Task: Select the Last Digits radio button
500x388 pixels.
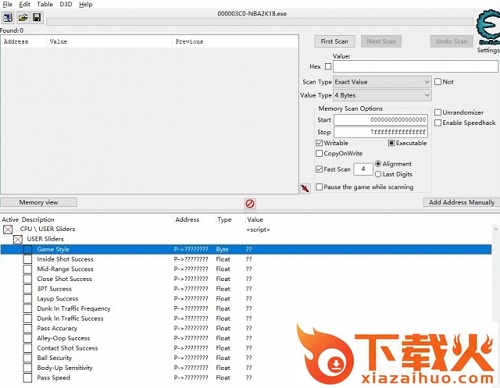Action: [x=378, y=174]
